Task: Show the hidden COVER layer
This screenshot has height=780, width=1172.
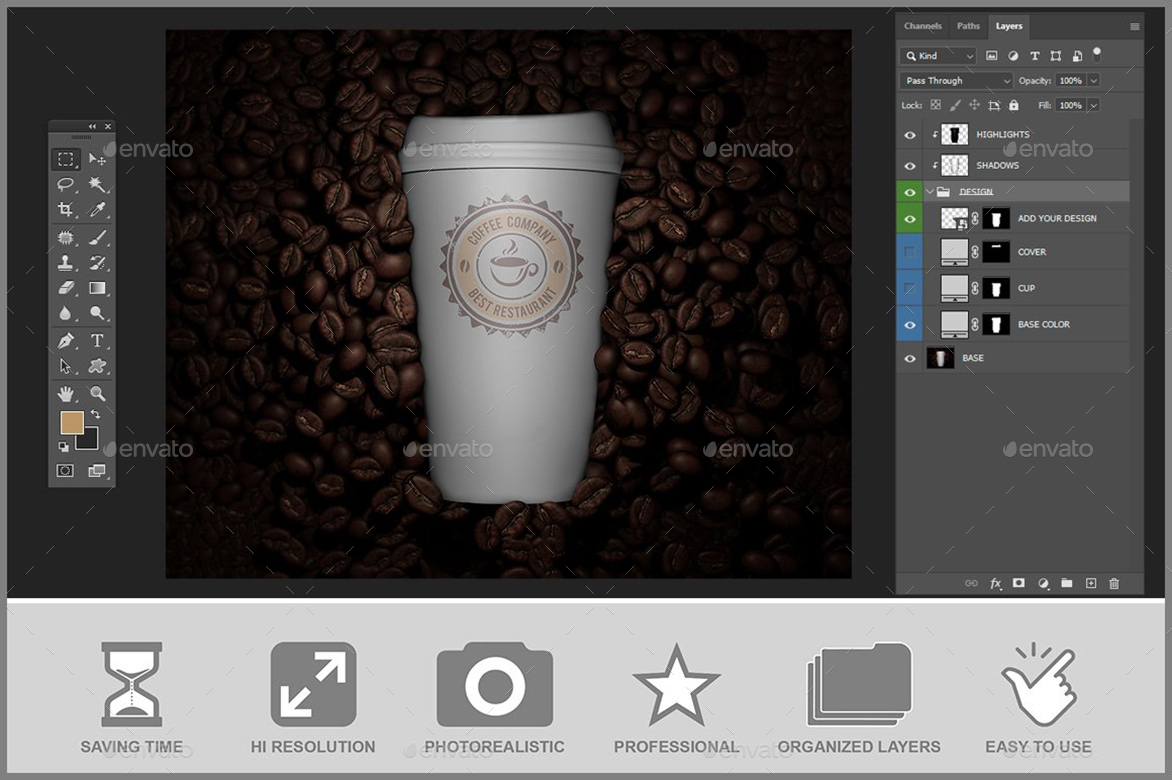Action: (910, 253)
